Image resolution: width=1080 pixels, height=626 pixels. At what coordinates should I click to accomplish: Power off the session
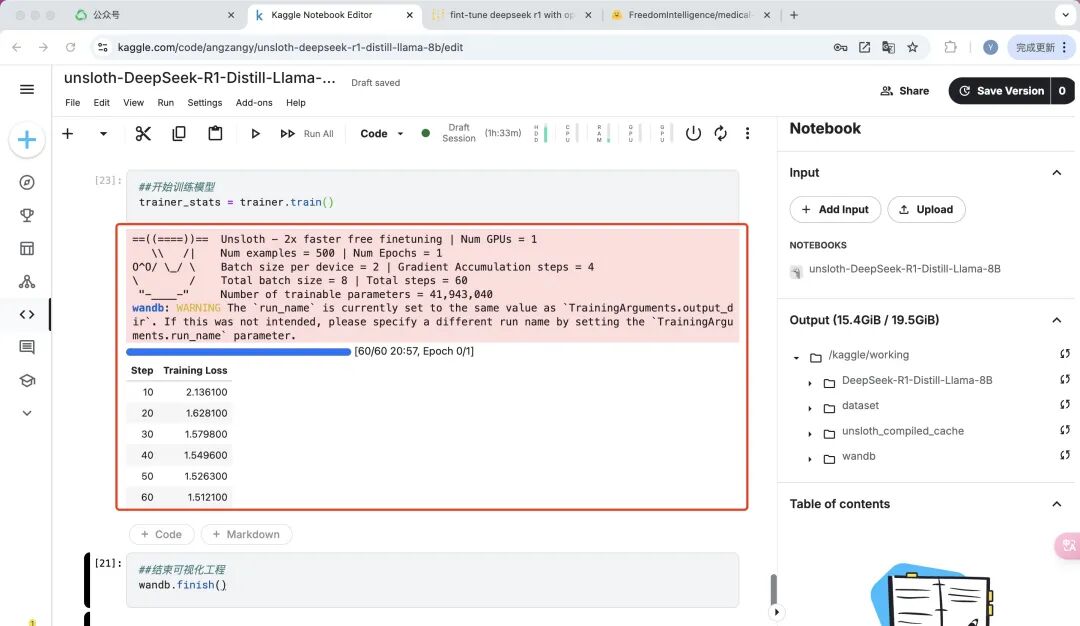click(694, 134)
